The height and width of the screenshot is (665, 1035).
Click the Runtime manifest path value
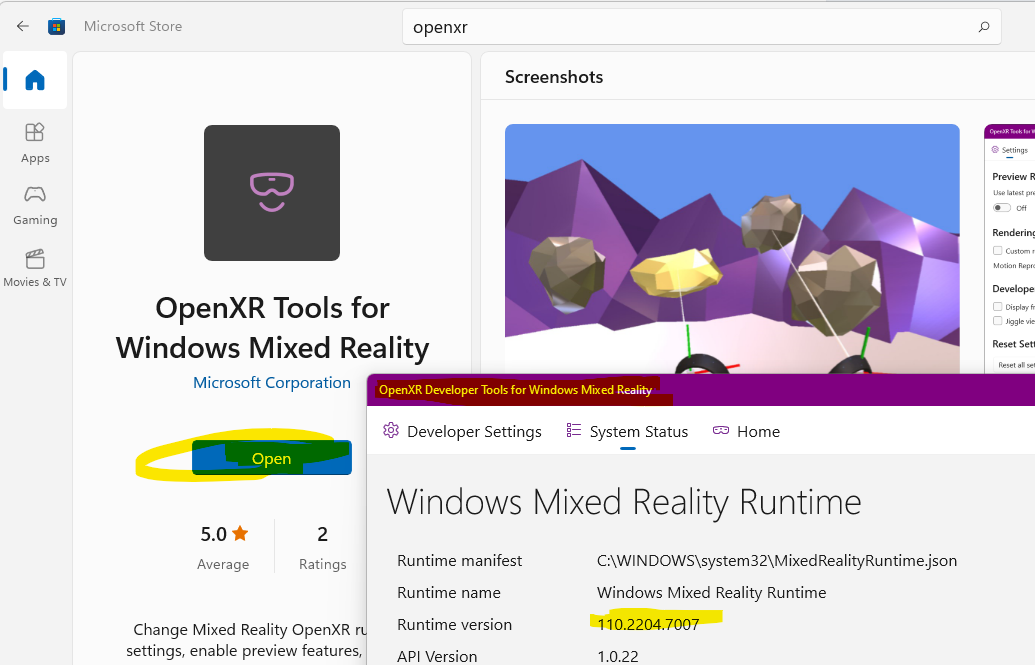pos(777,561)
